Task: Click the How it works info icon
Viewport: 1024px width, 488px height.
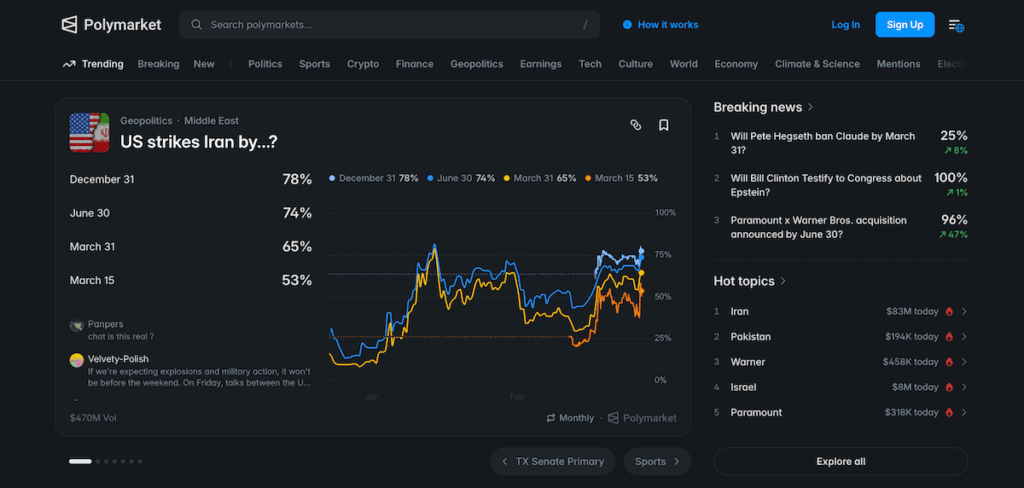Action: [x=627, y=25]
